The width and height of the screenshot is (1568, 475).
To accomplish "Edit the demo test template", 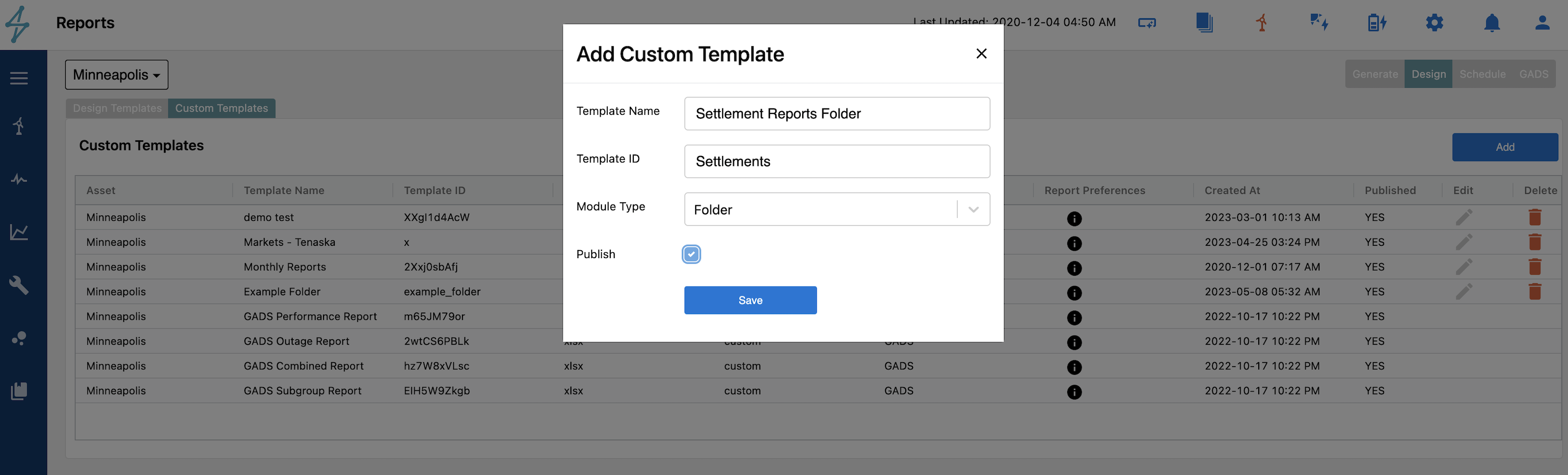I will click(x=1464, y=217).
